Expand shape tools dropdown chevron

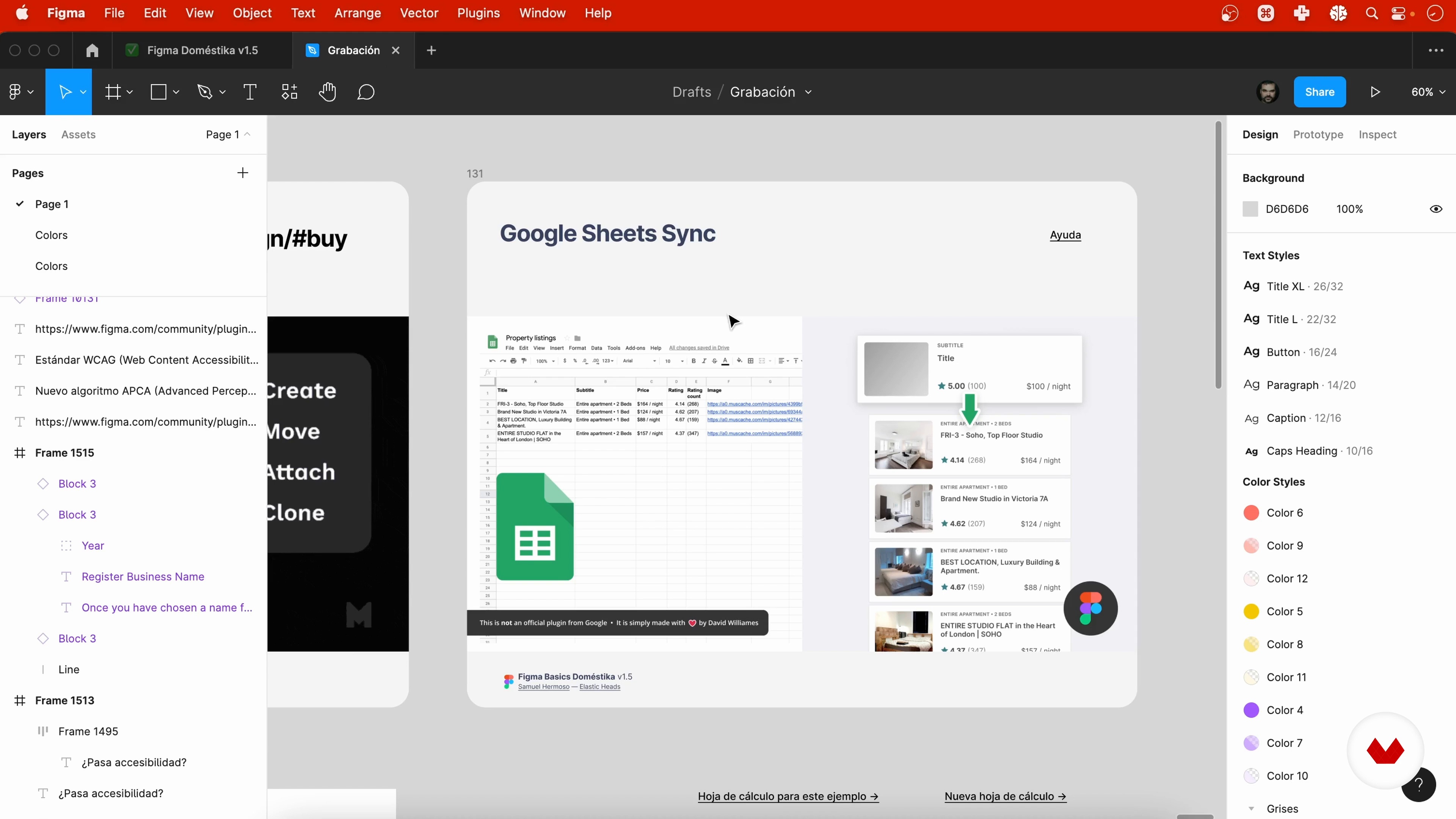coord(176,92)
